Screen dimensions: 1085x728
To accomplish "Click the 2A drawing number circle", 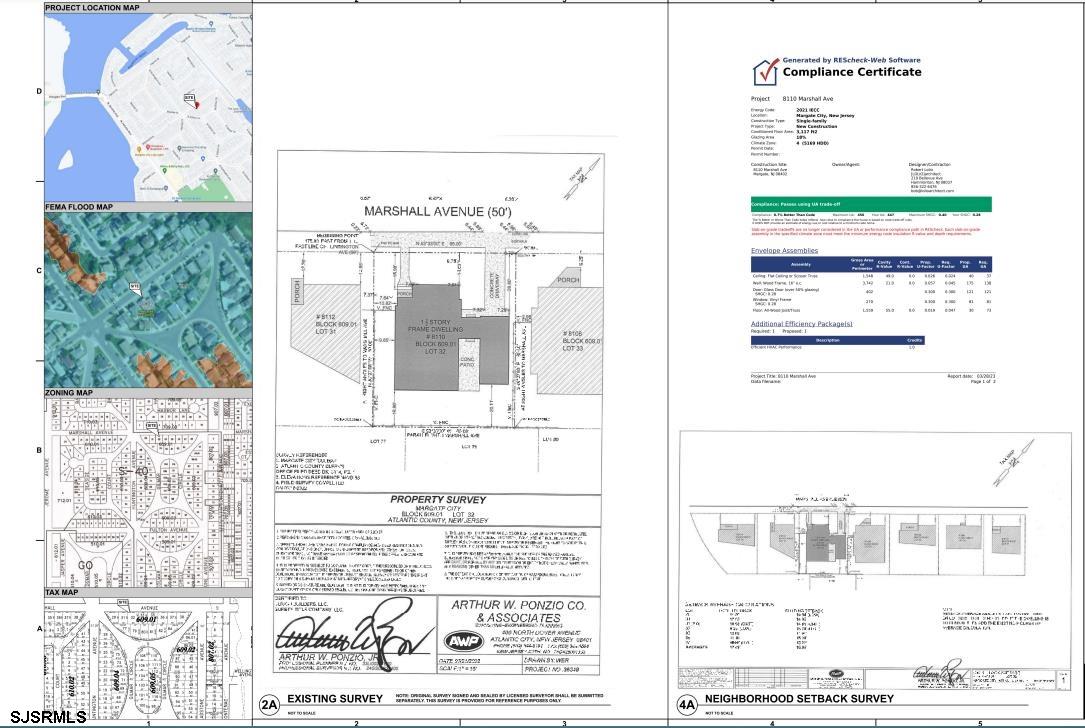I will (x=269, y=704).
